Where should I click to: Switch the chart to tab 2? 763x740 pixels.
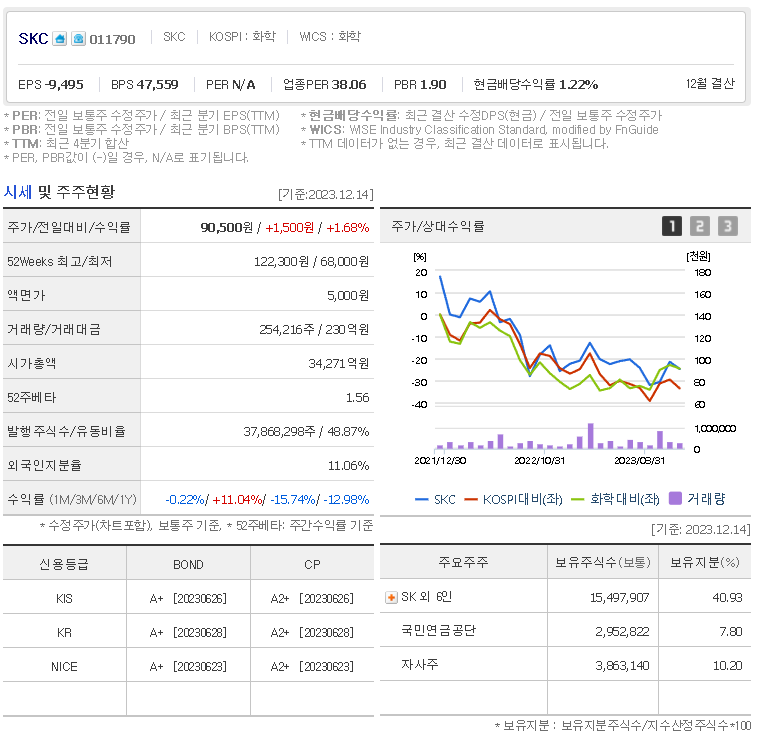click(x=700, y=226)
